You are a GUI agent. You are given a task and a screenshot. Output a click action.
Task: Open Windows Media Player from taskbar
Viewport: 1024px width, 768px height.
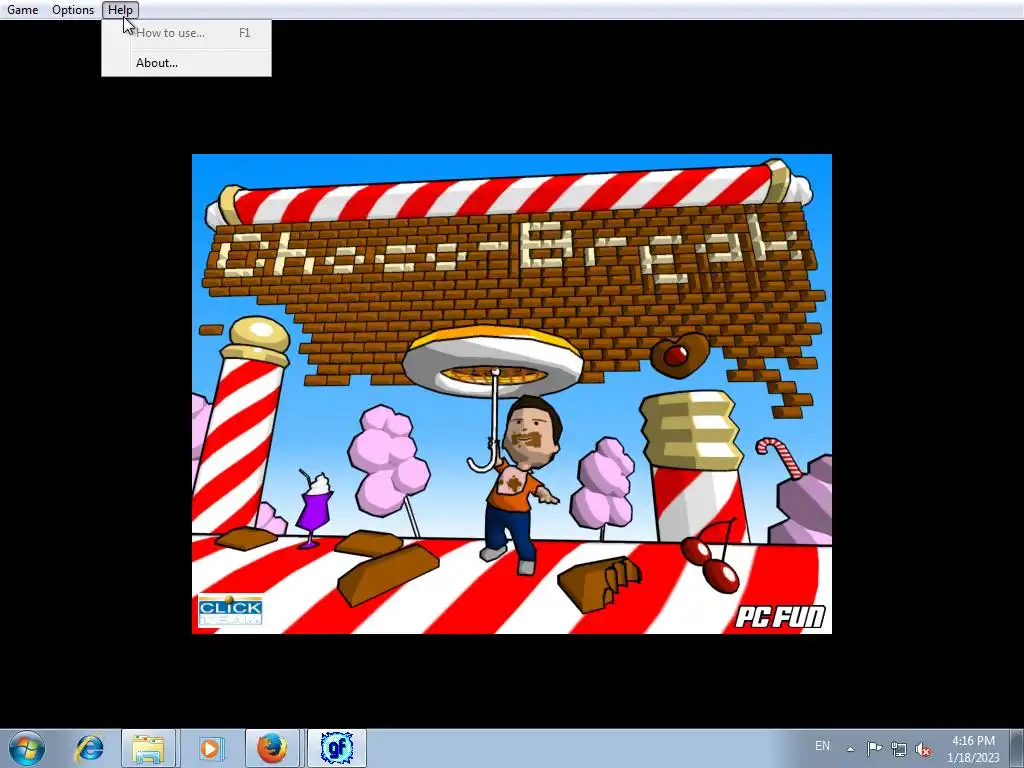[210, 748]
